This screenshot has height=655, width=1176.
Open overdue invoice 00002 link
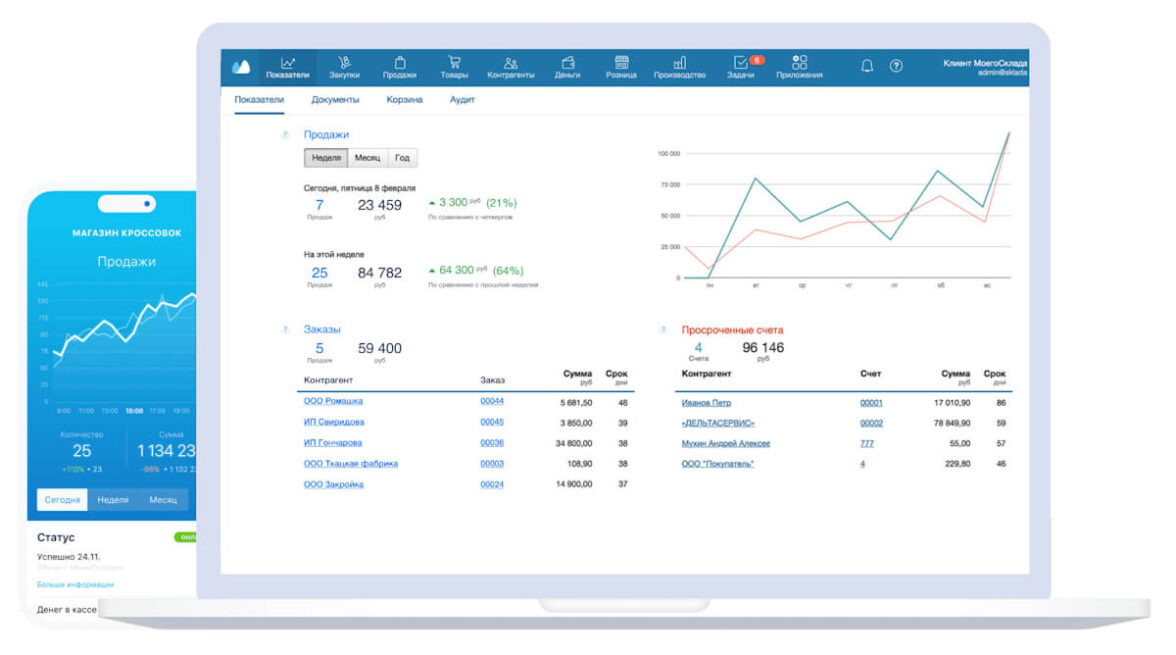click(871, 423)
